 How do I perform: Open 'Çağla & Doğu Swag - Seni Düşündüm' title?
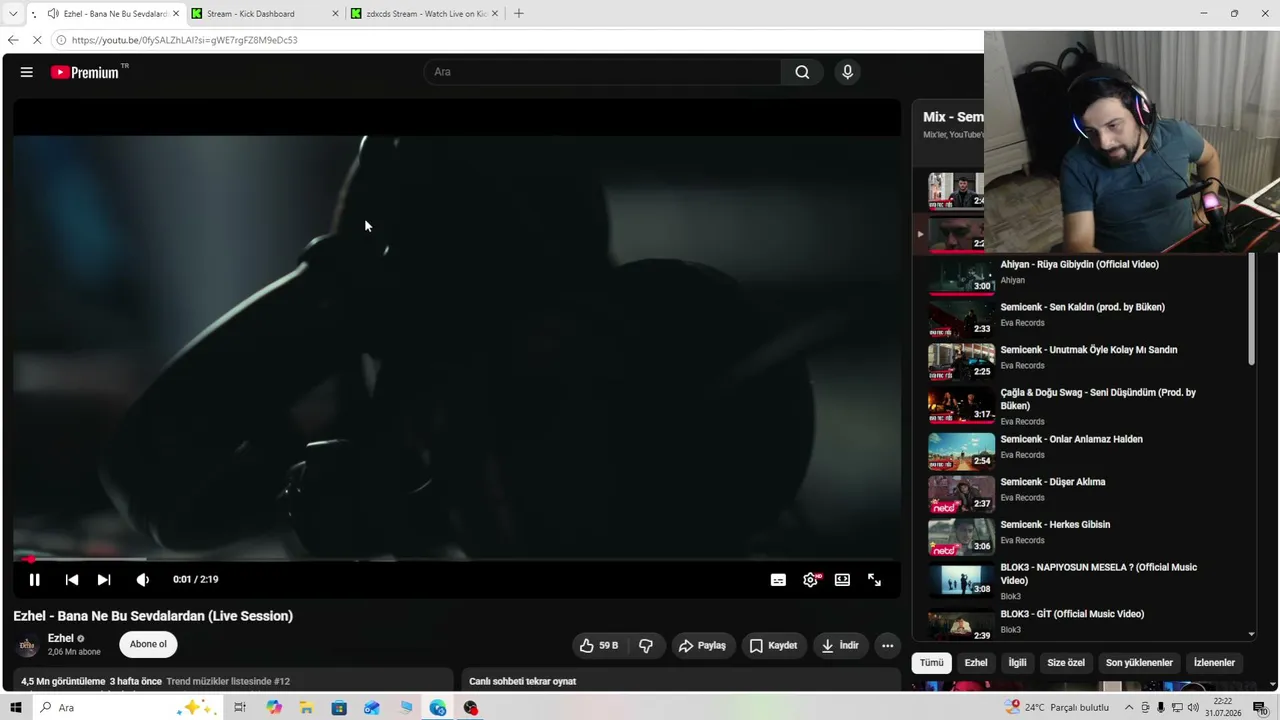click(x=1098, y=399)
